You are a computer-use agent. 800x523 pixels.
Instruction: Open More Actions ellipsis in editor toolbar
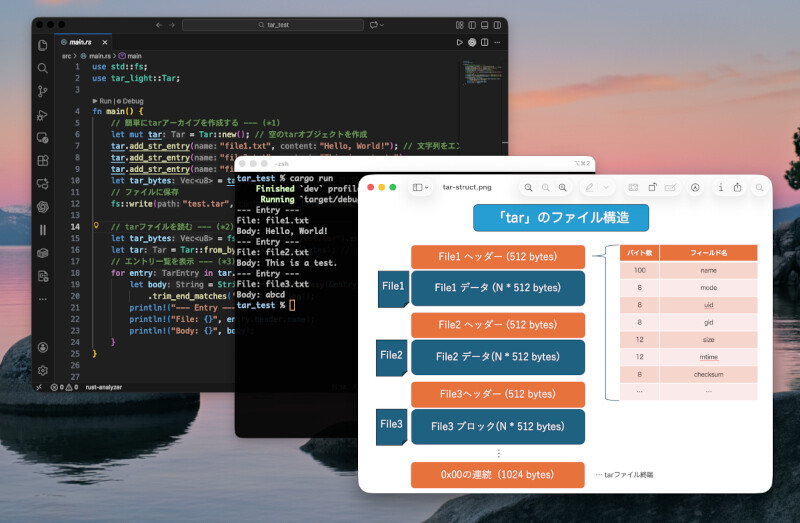497,42
